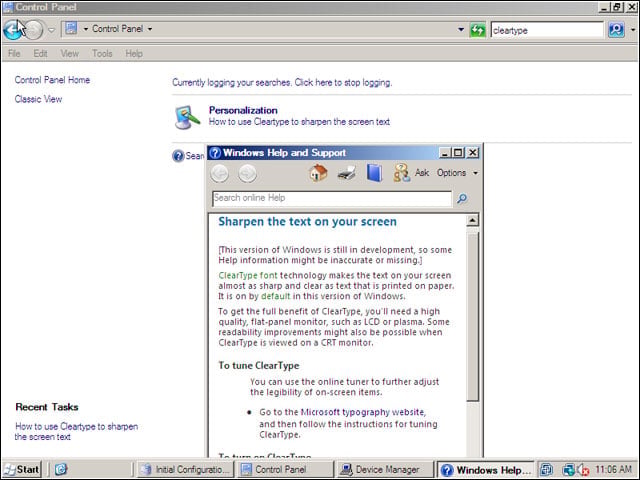
Task: Expand arrow before Control Panel breadcrumb
Action: (85, 29)
